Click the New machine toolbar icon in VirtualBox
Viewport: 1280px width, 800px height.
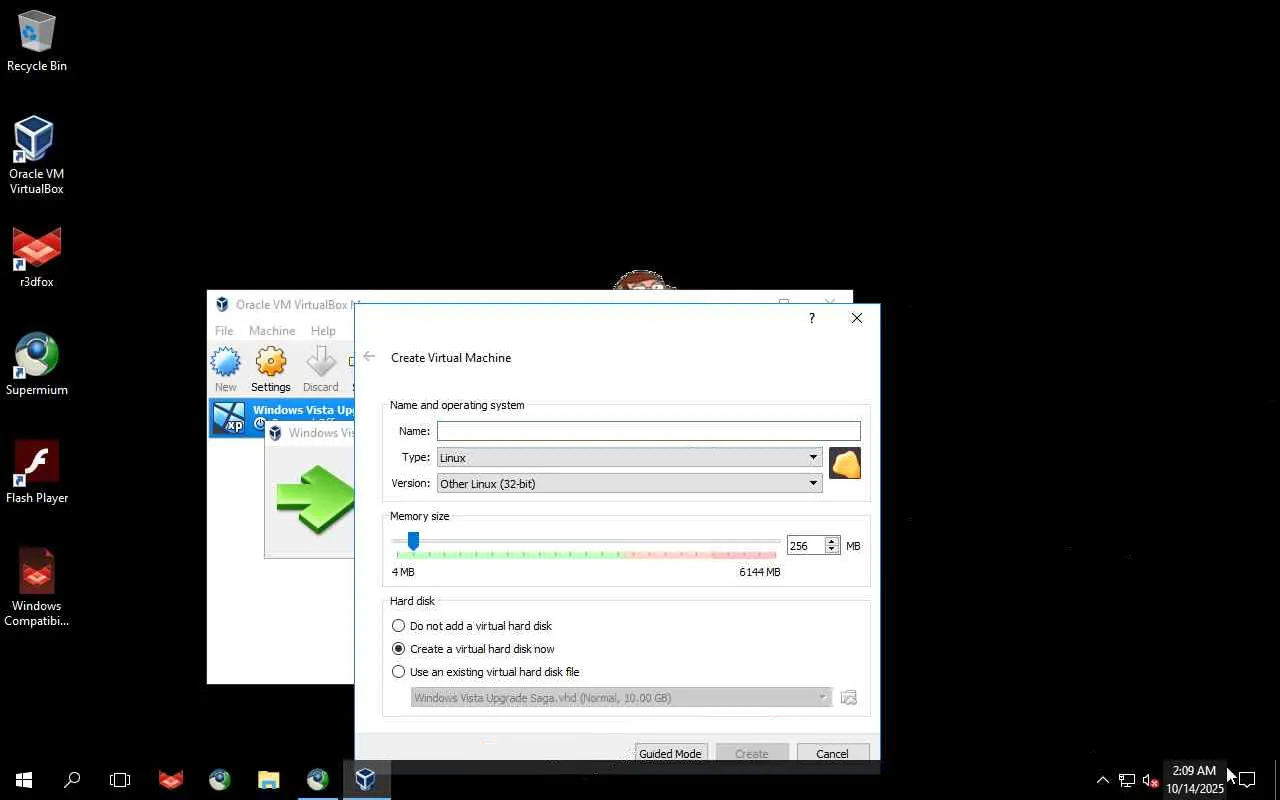coord(226,369)
